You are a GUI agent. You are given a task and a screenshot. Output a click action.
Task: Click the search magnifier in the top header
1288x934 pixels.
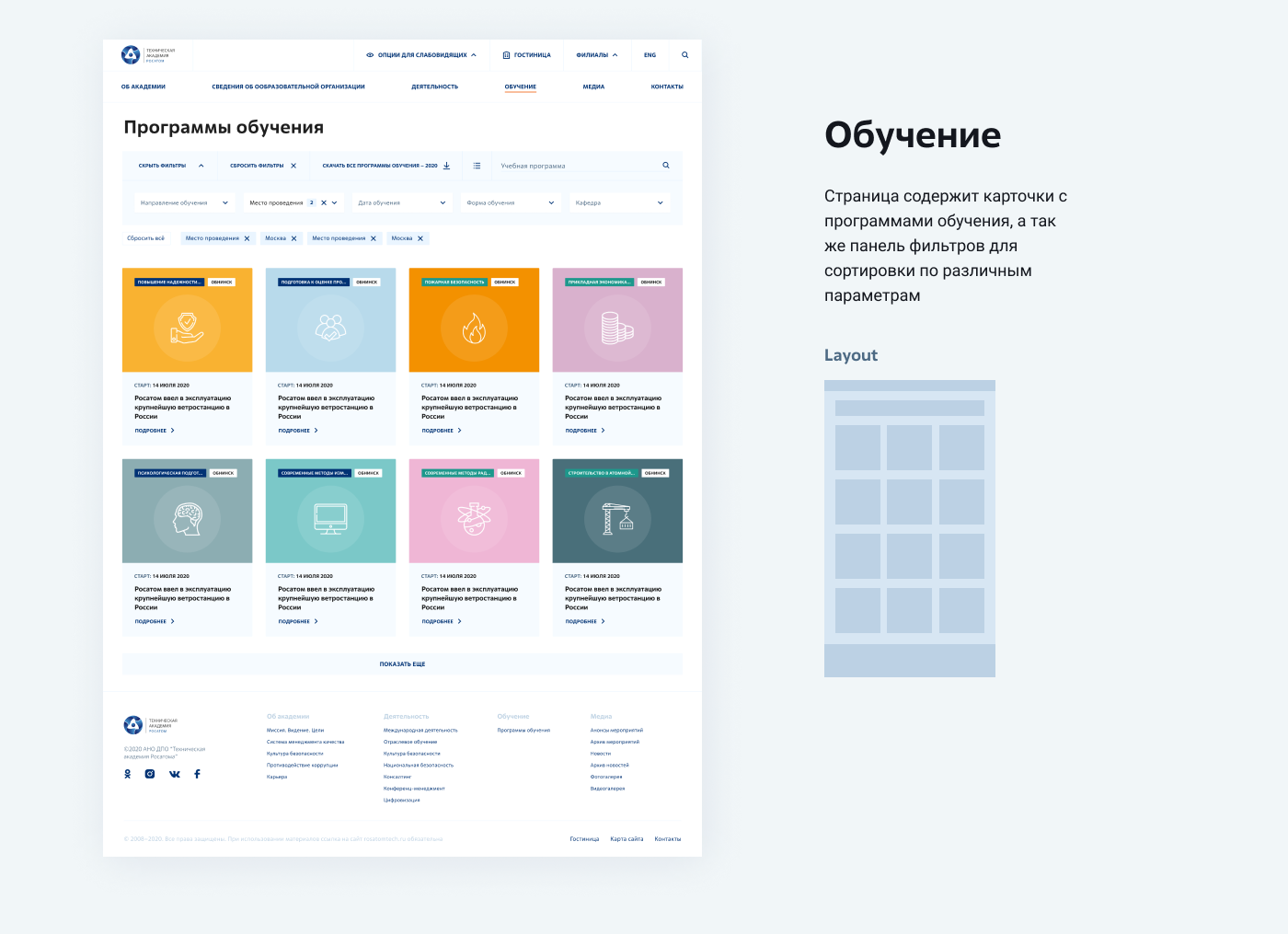pos(684,55)
